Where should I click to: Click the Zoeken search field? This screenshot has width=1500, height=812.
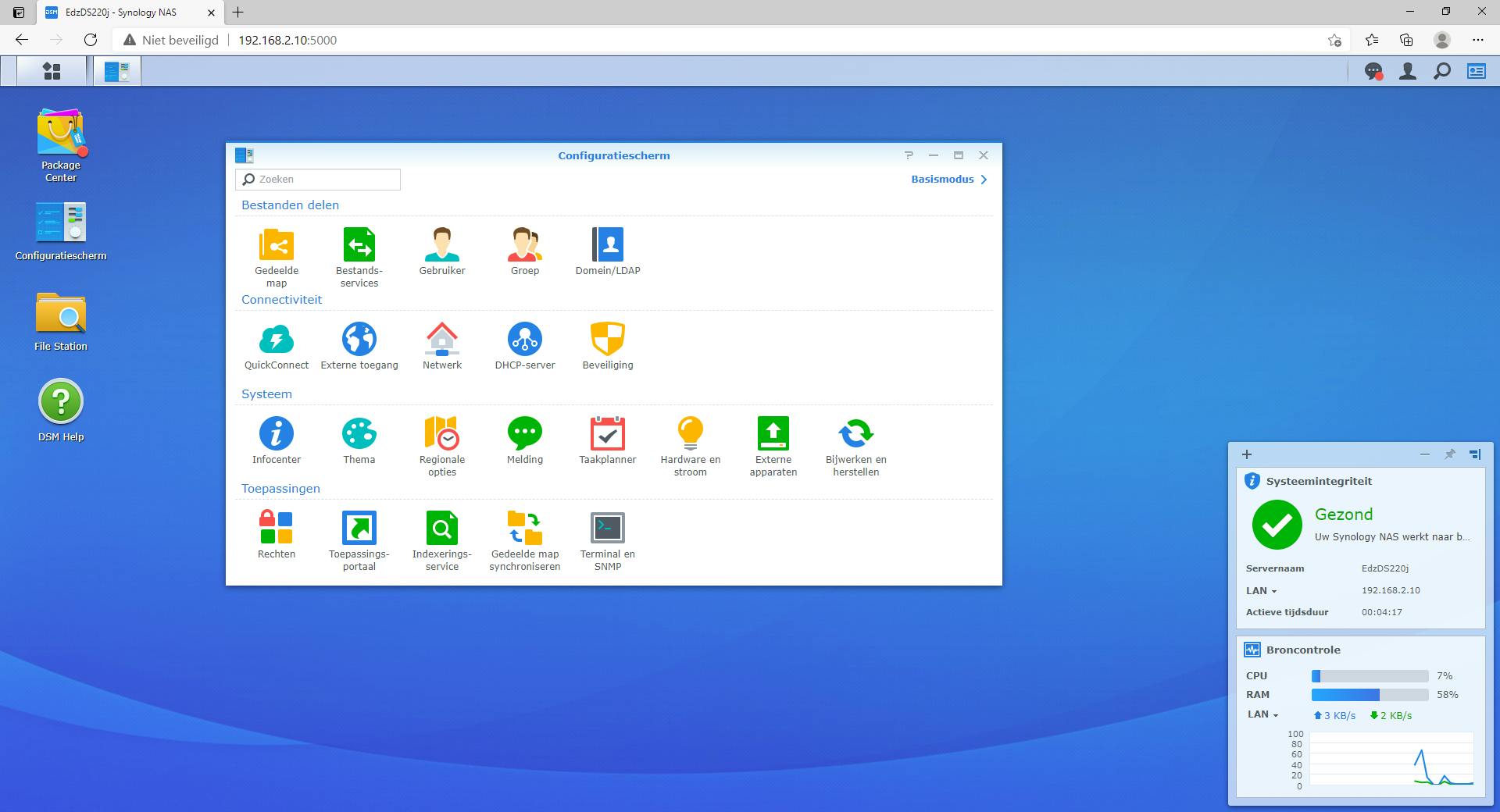318,180
